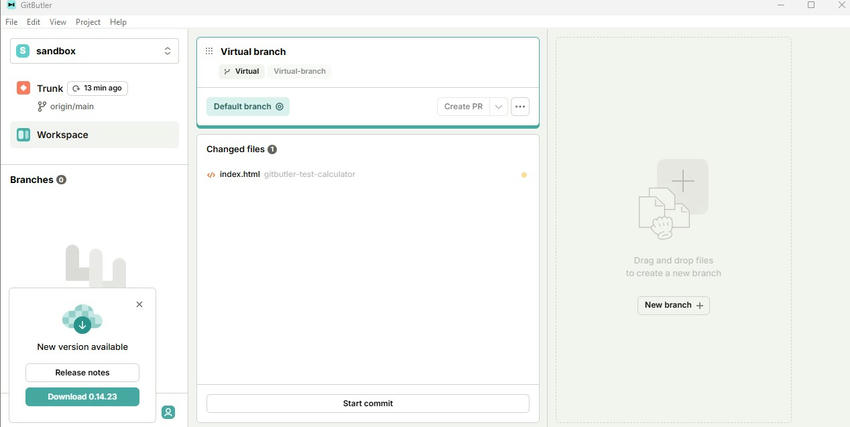Click the orange Trunk icon
The width and height of the screenshot is (850, 427).
23,88
